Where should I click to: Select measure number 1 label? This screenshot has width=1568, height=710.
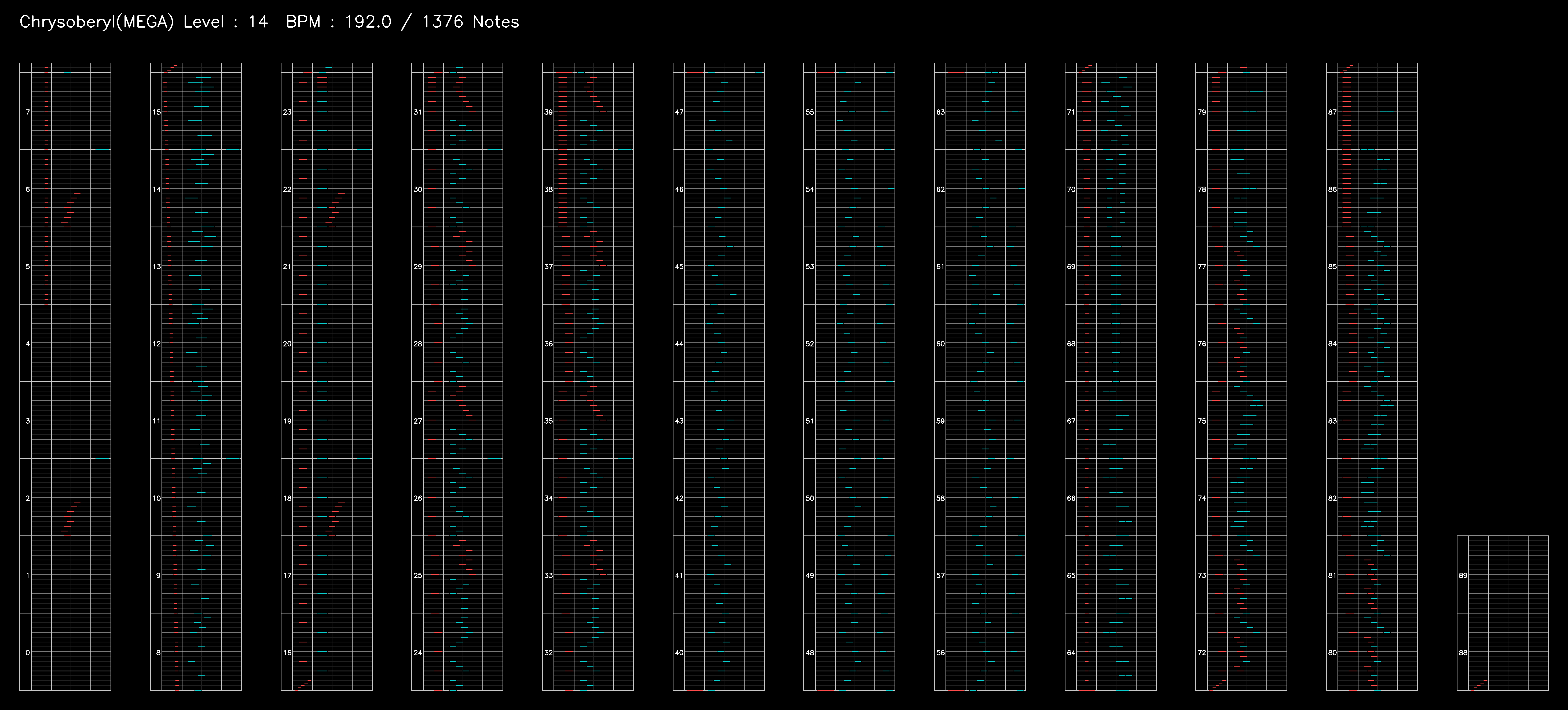tap(27, 576)
